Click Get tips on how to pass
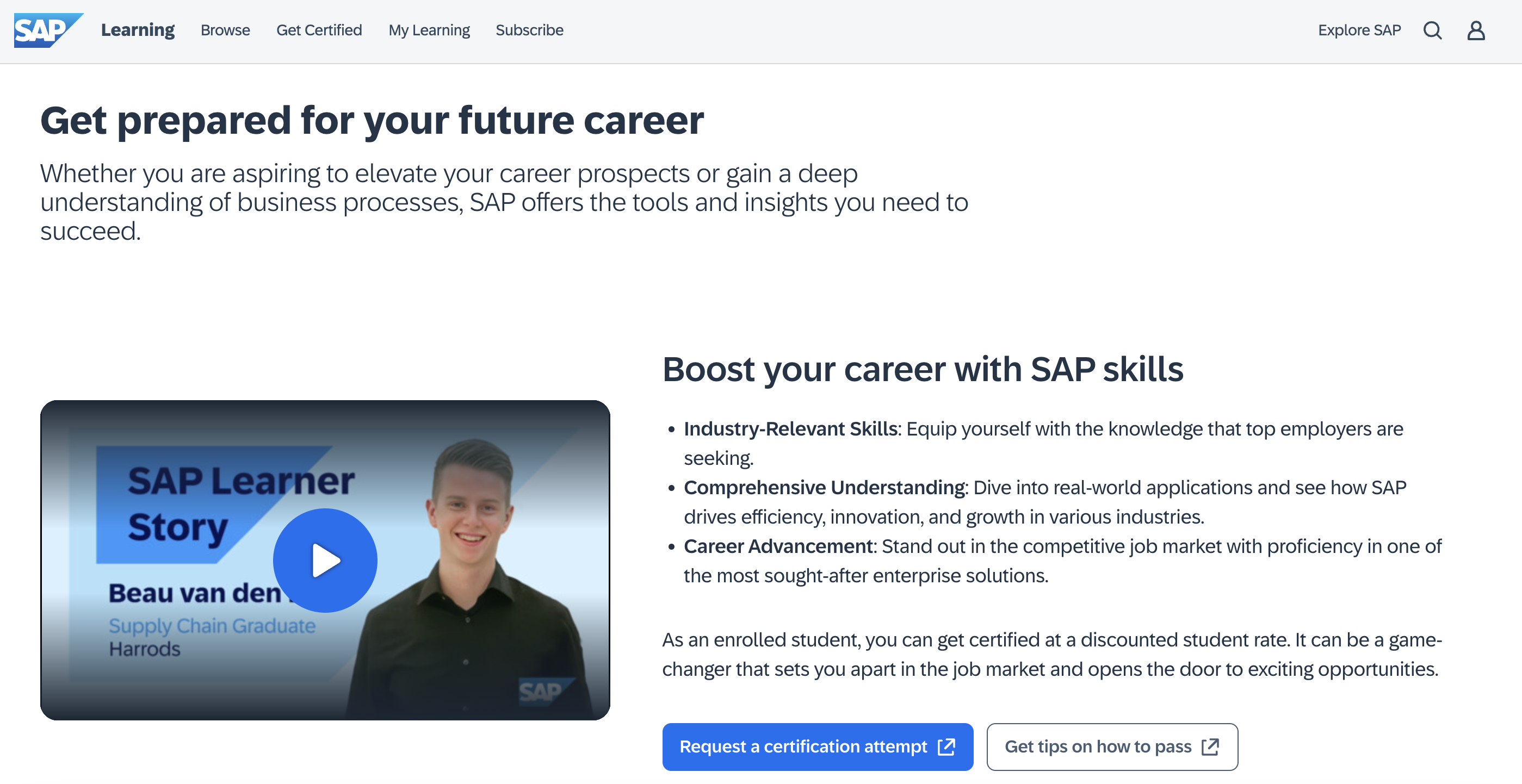 coord(1112,746)
